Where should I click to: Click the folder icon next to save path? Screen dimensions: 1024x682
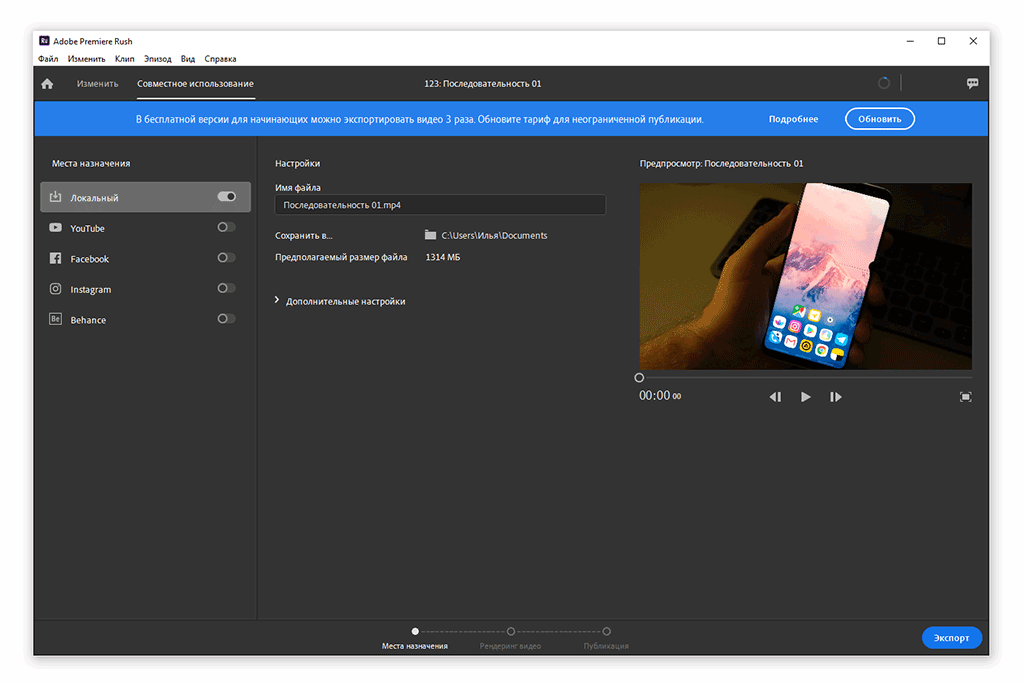pos(430,236)
